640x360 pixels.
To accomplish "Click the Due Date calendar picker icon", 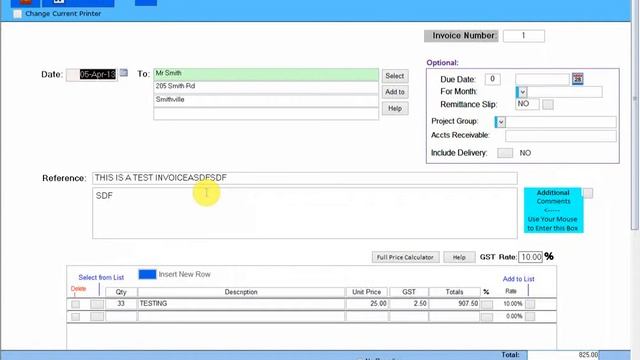I will [x=578, y=79].
